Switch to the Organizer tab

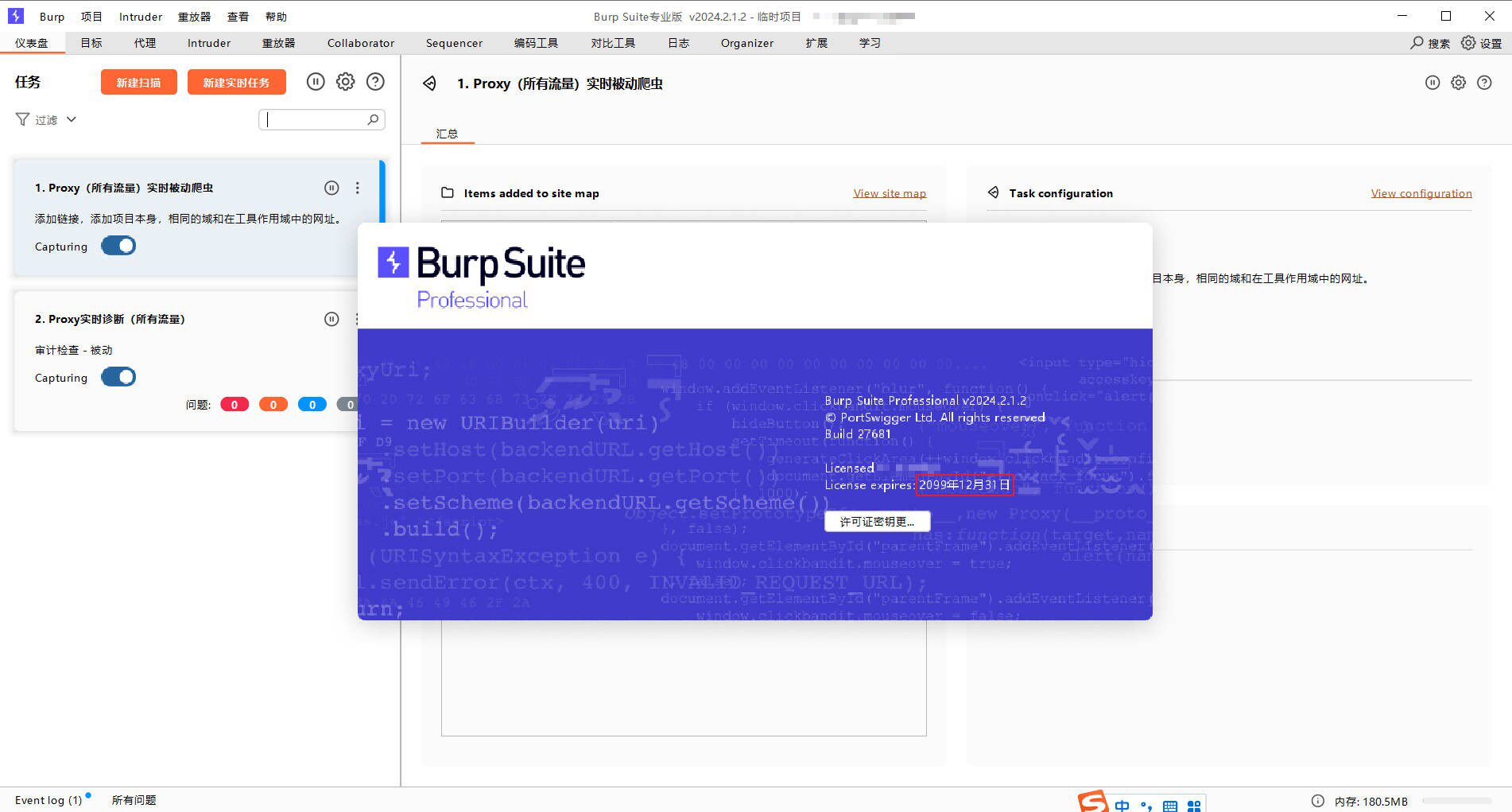click(747, 43)
